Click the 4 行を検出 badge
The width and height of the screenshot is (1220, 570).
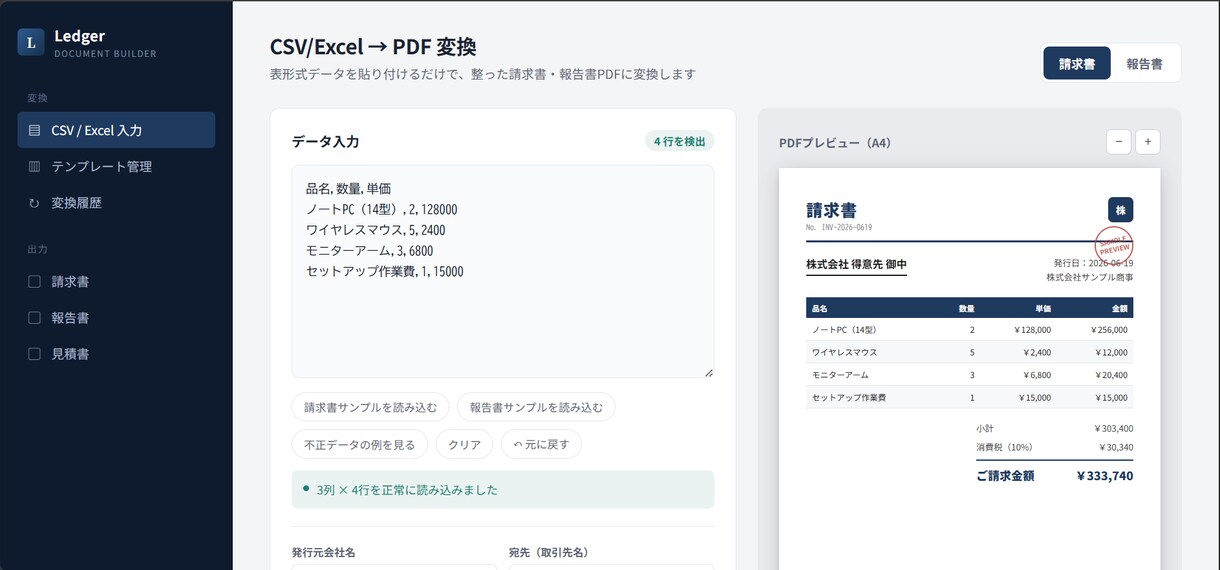tap(680, 141)
